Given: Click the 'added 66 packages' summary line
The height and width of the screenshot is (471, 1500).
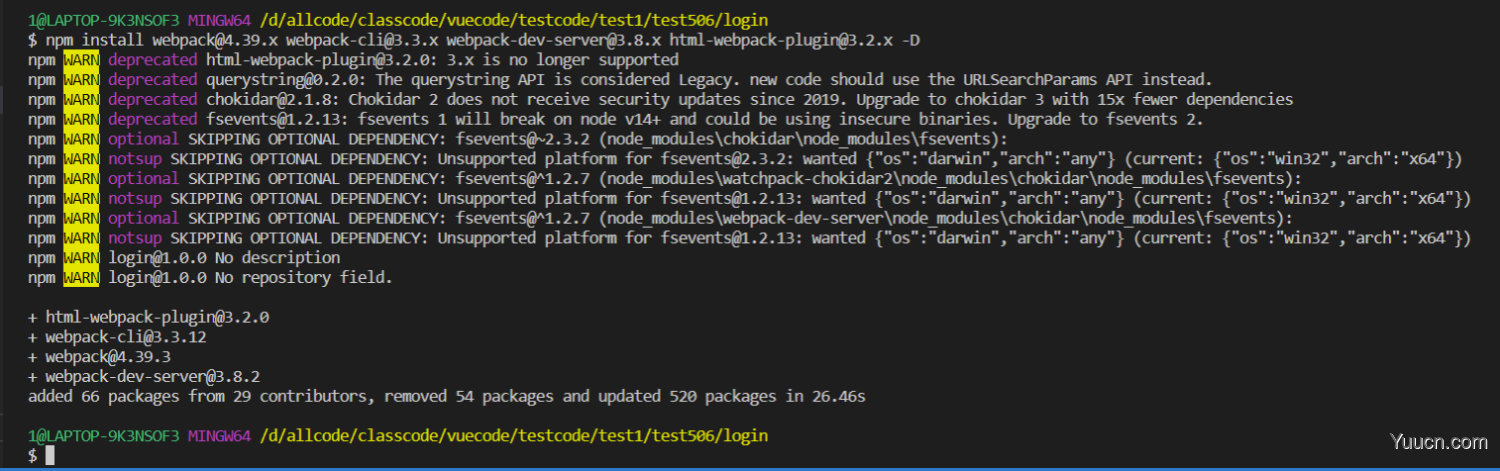Looking at the screenshot, I should pos(446,397).
